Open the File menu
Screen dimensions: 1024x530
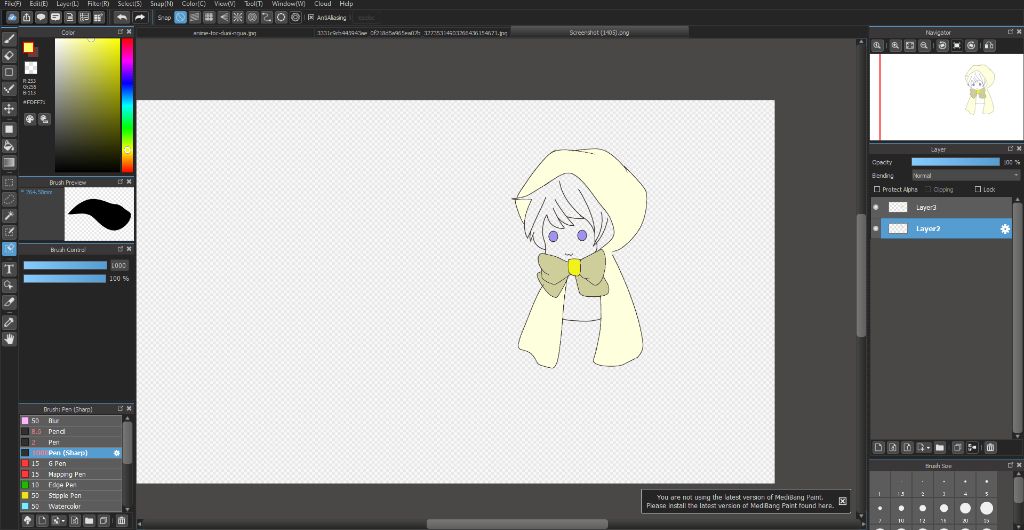(12, 4)
